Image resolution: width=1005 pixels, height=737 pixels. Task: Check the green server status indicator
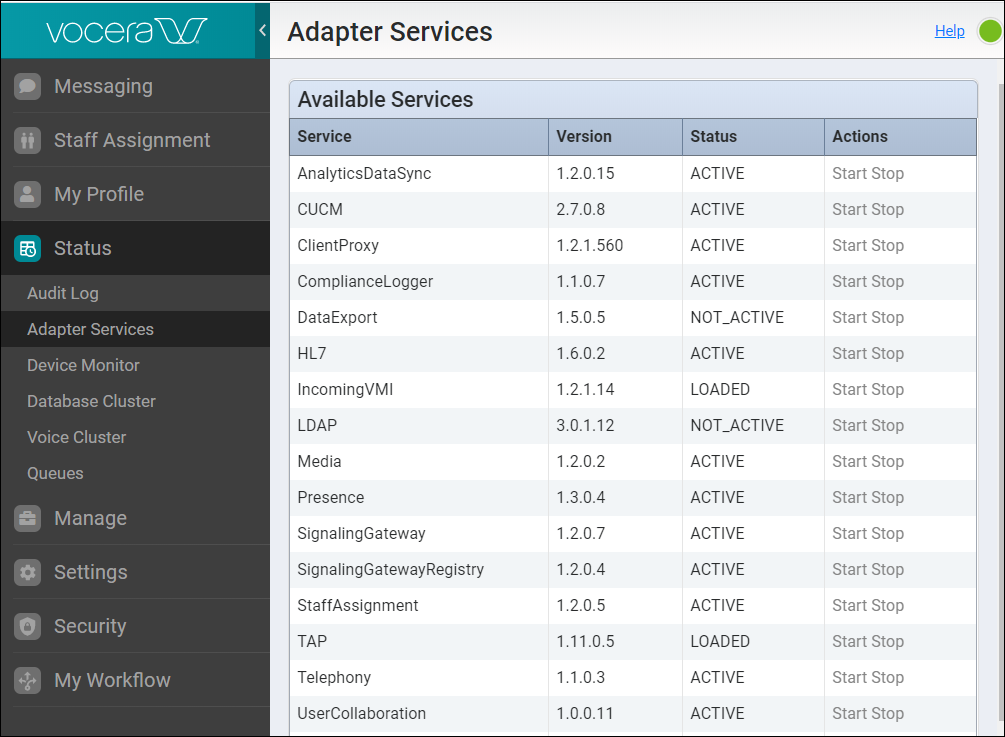point(988,31)
